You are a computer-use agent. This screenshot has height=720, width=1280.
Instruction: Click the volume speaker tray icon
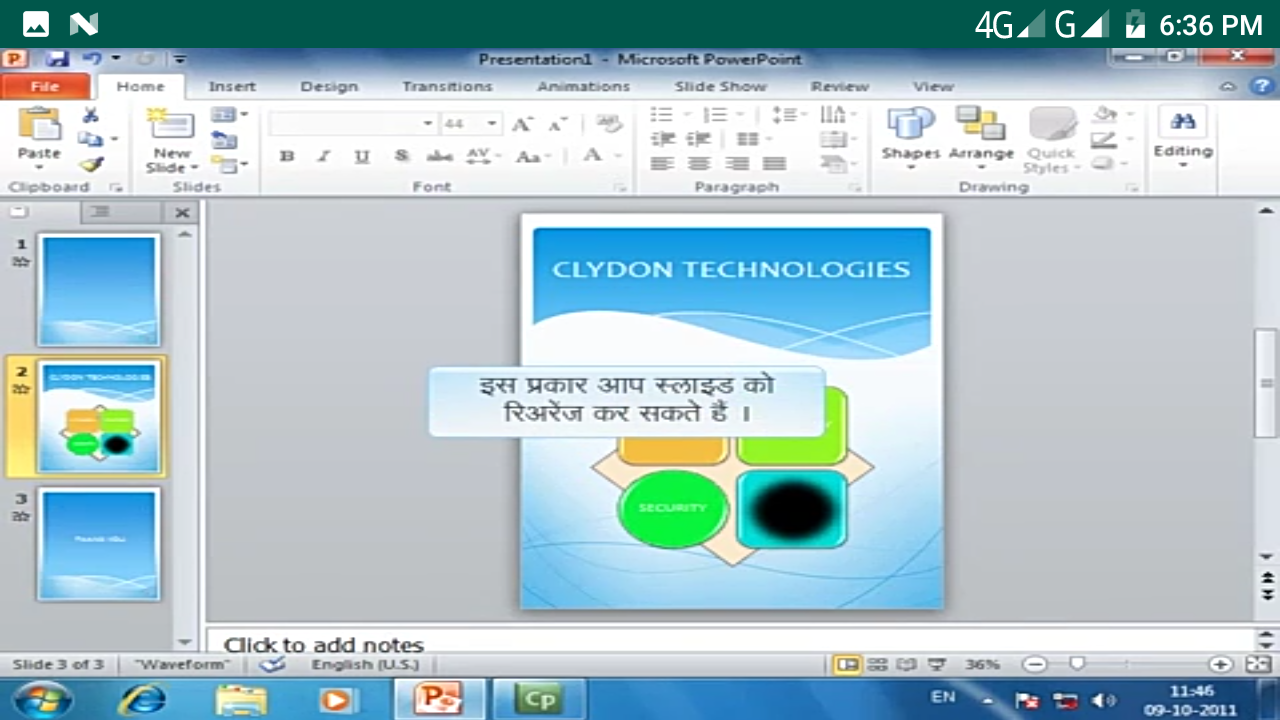[1104, 700]
